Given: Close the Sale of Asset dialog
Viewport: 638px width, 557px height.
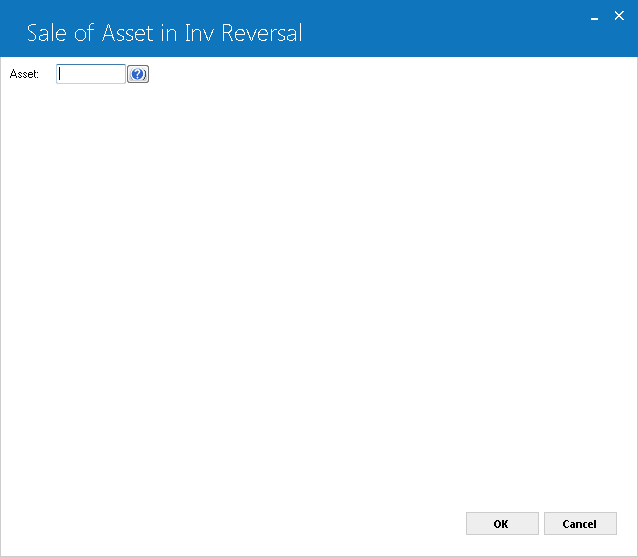Looking at the screenshot, I should coord(619,16).
